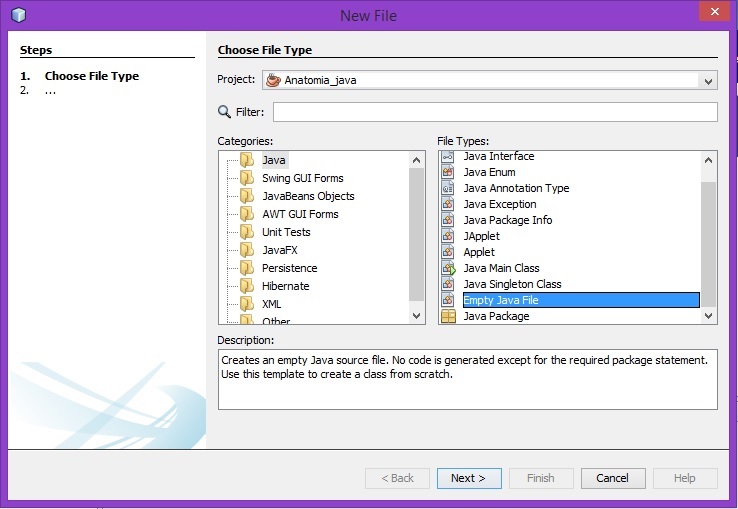
Task: Select the Java Package icon
Action: pyautogui.click(x=448, y=316)
